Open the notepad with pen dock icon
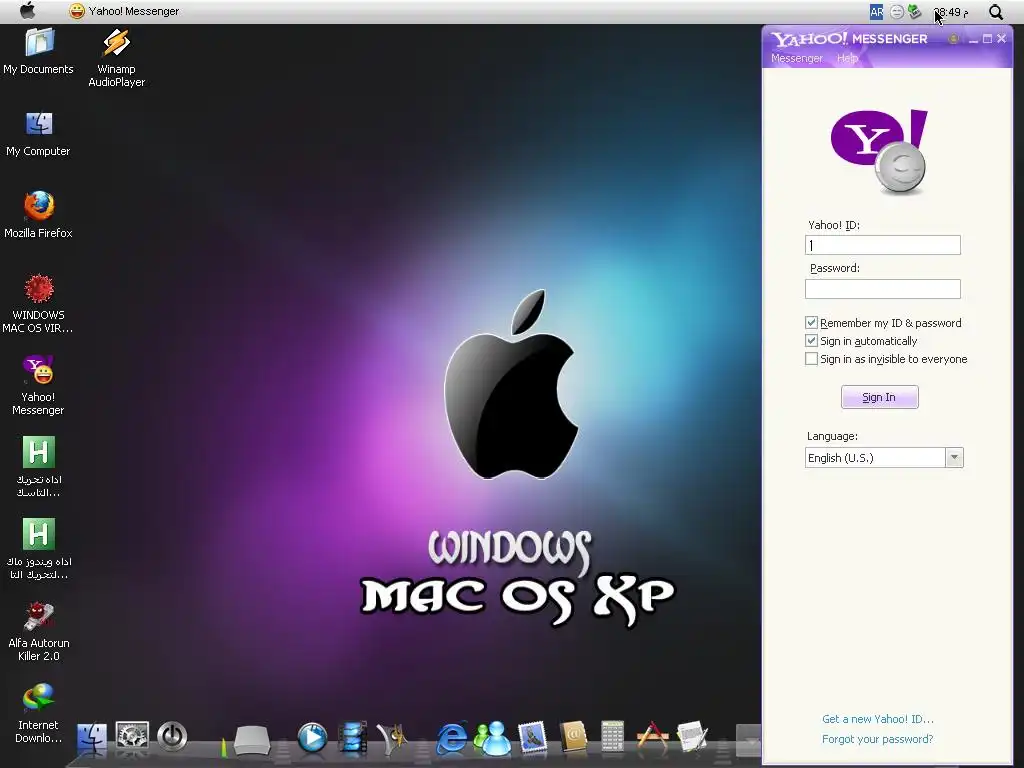This screenshot has height=768, width=1024. (x=692, y=738)
